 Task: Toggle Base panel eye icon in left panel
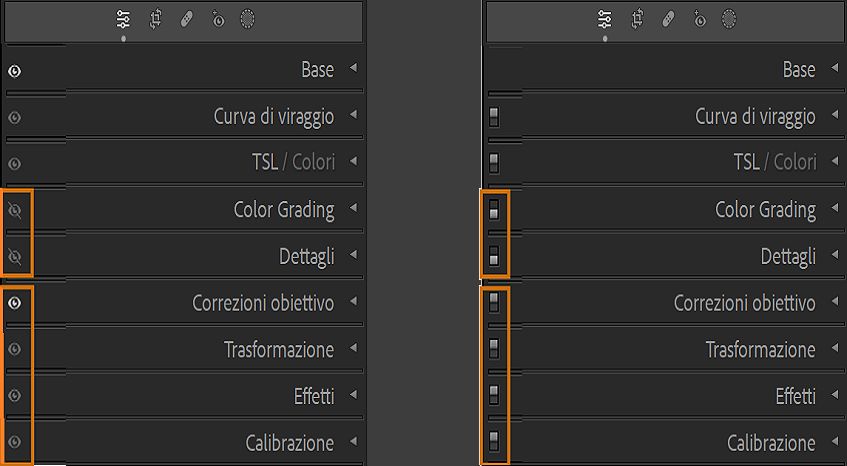coord(14,71)
